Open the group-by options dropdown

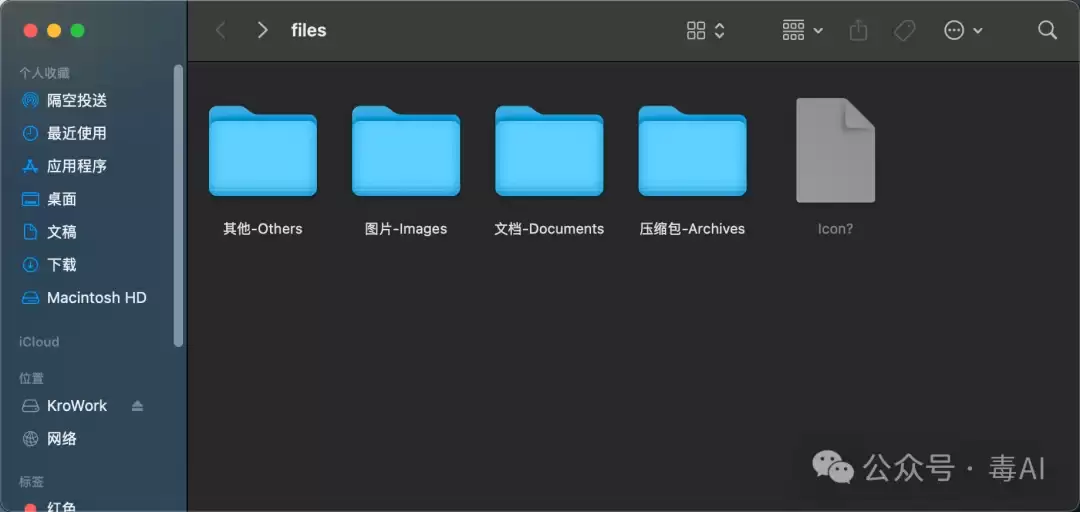[x=802, y=30]
